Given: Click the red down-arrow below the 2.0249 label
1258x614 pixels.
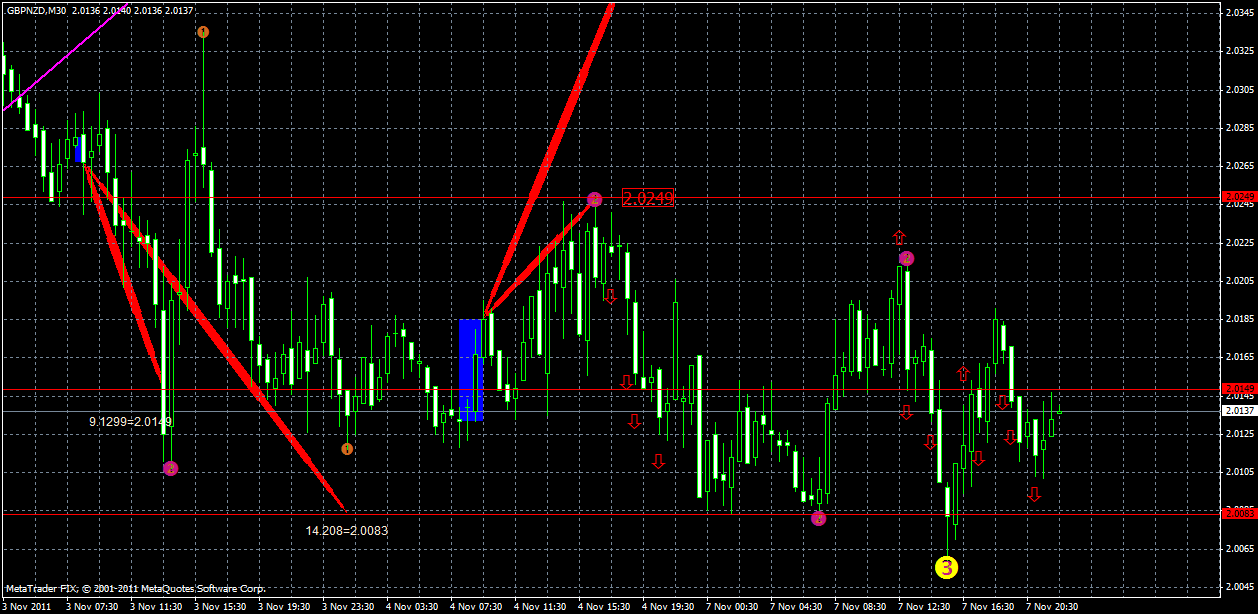Looking at the screenshot, I should tap(609, 296).
